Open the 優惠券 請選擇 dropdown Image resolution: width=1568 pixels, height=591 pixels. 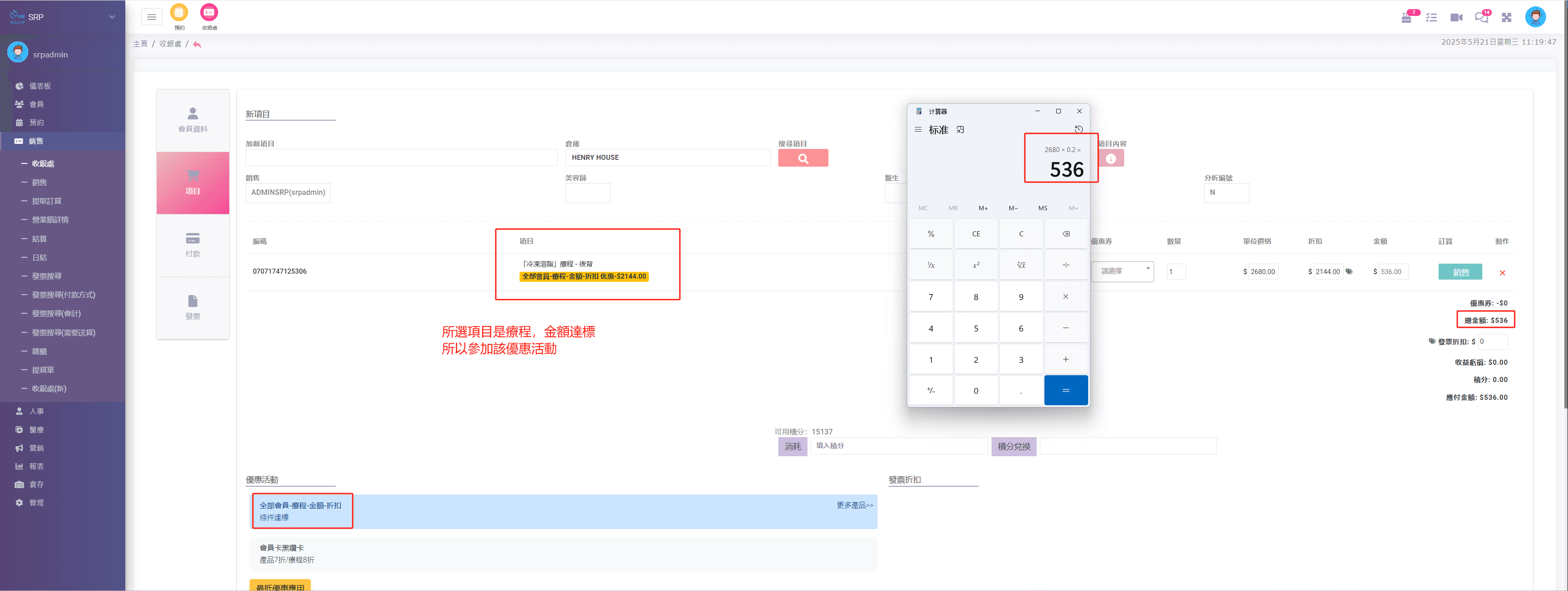tap(1121, 271)
